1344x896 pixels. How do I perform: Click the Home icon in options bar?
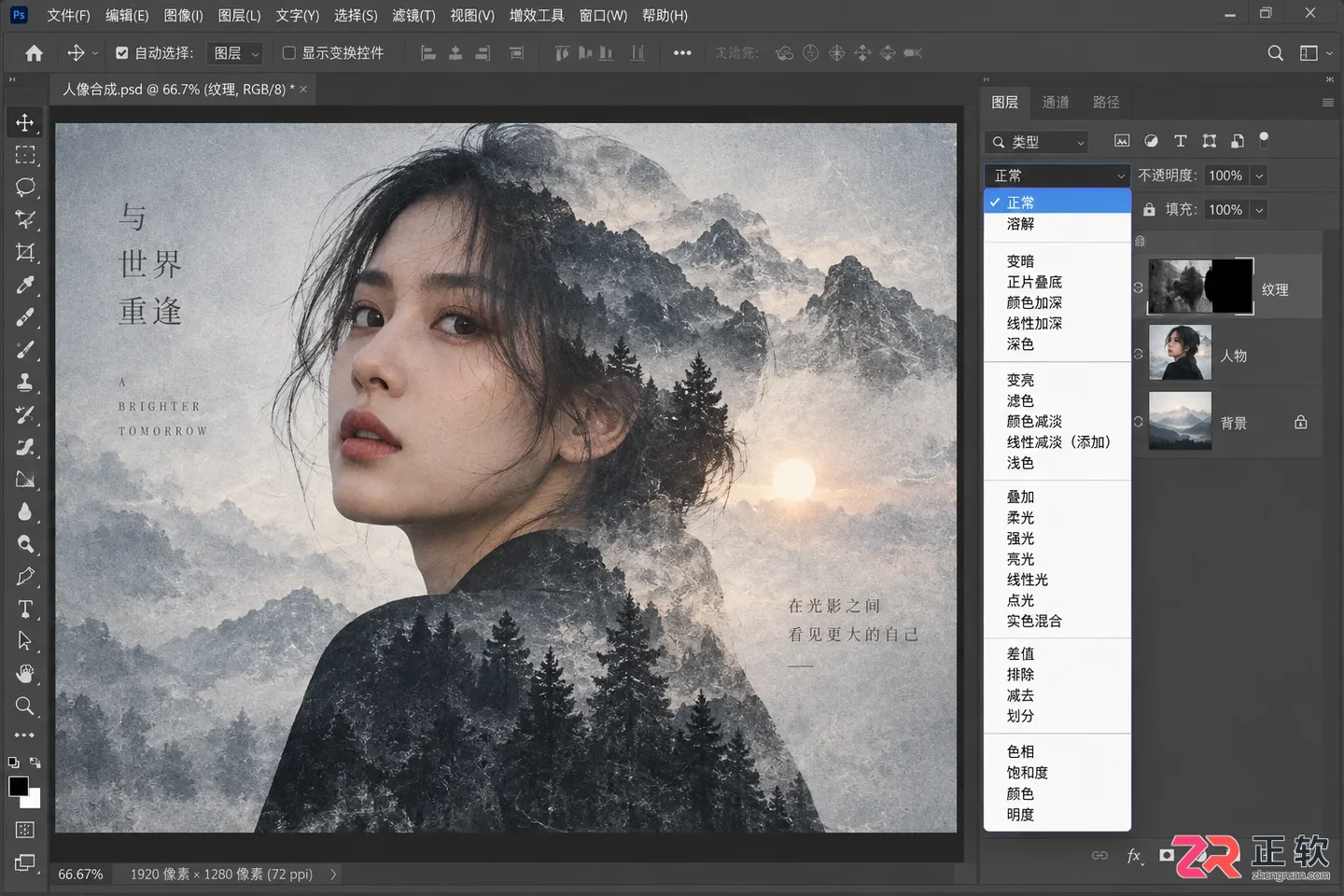click(35, 53)
